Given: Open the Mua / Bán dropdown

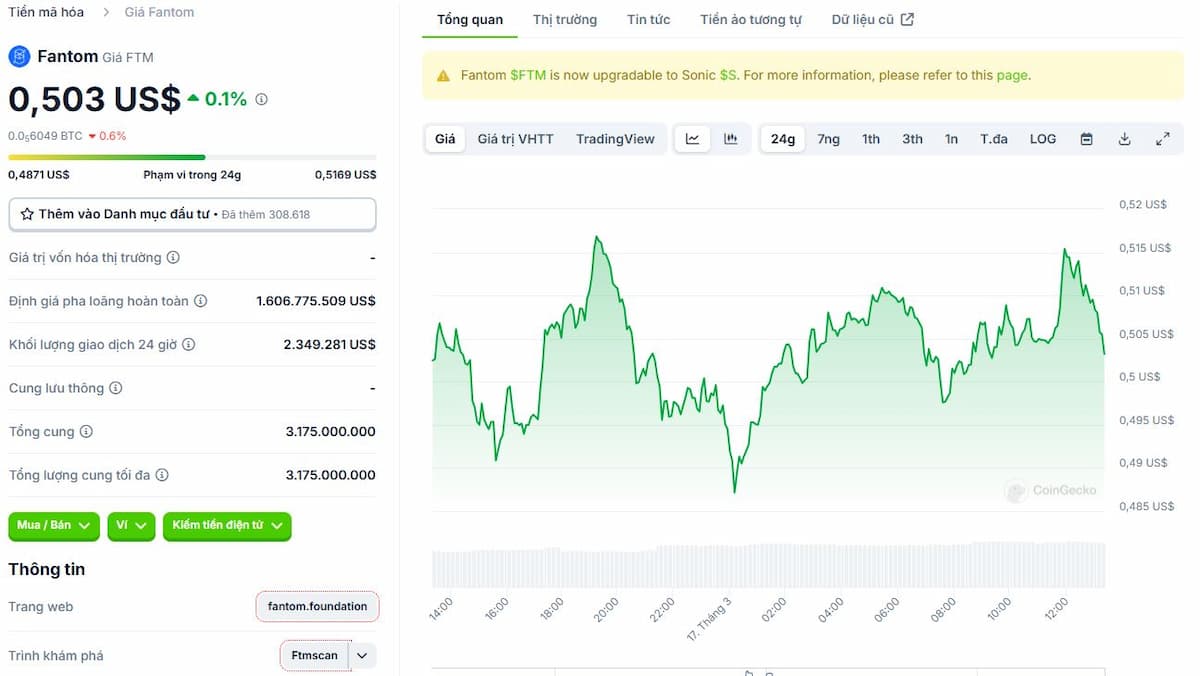Looking at the screenshot, I should 54,525.
